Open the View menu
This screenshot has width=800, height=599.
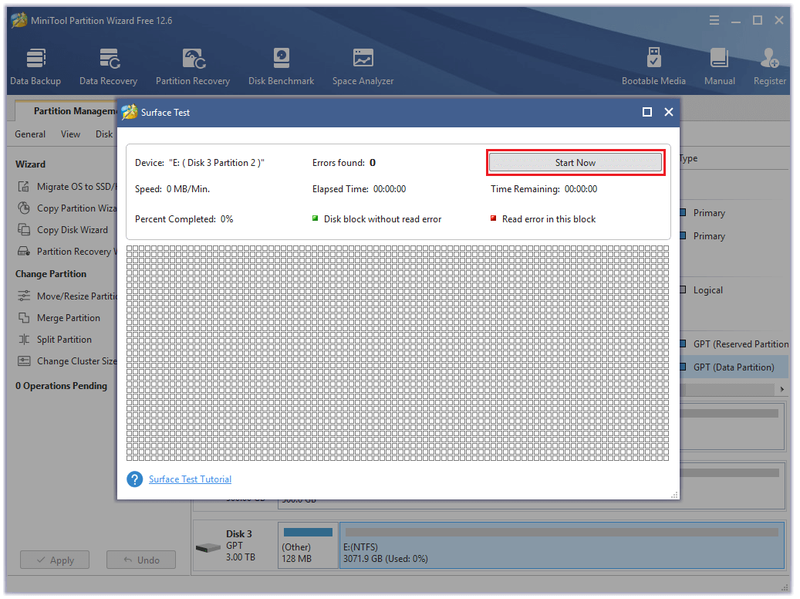pos(70,134)
